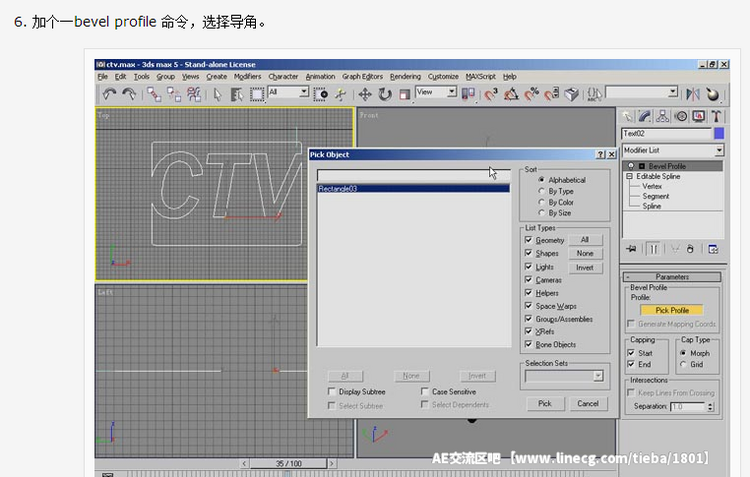This screenshot has height=477, width=750.
Task: Collapse the Parameters rollout
Action: click(672, 277)
